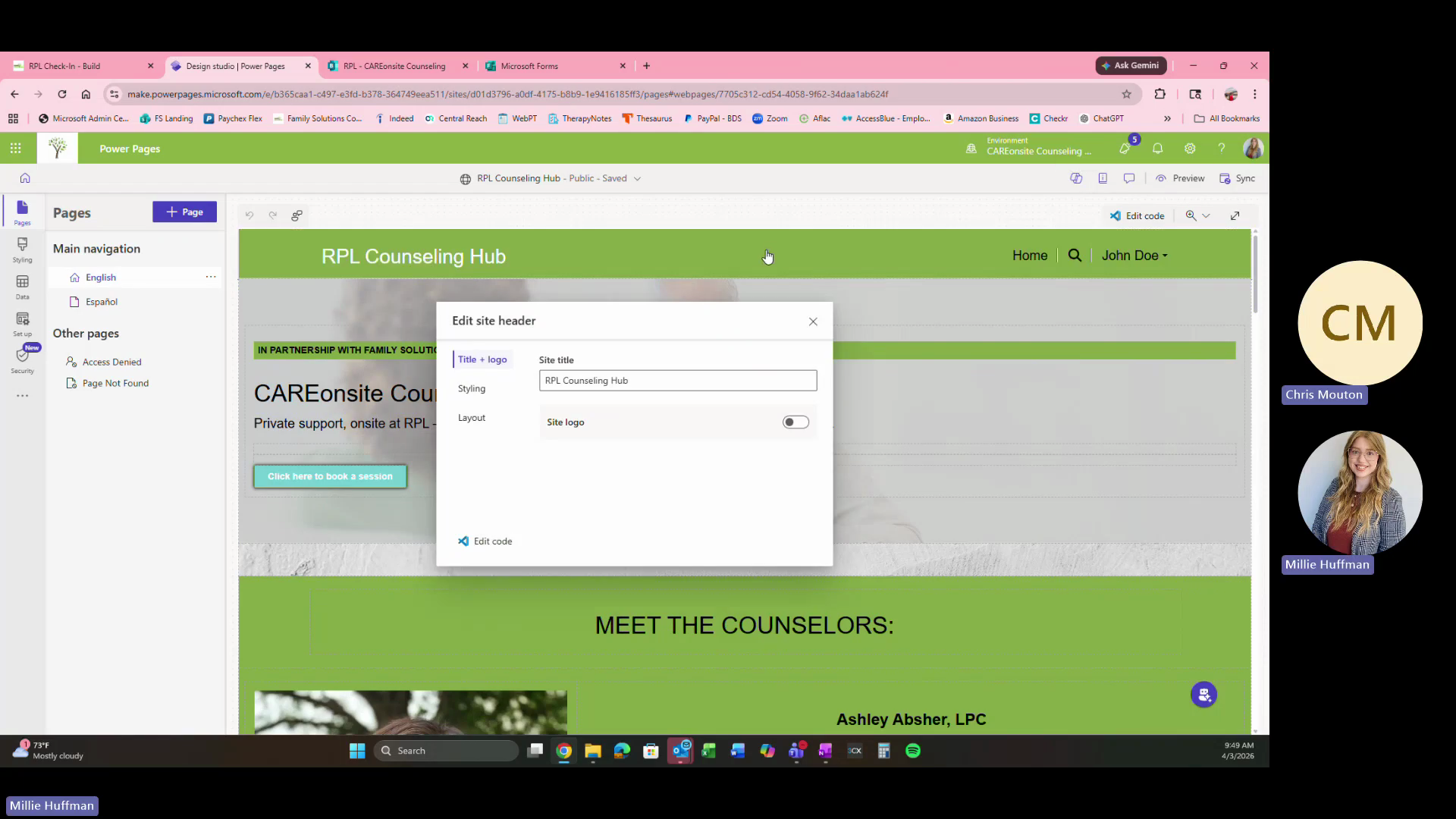Open the user account avatar in the Power Pages header
Viewport: 1456px width, 819px height.
click(1253, 149)
